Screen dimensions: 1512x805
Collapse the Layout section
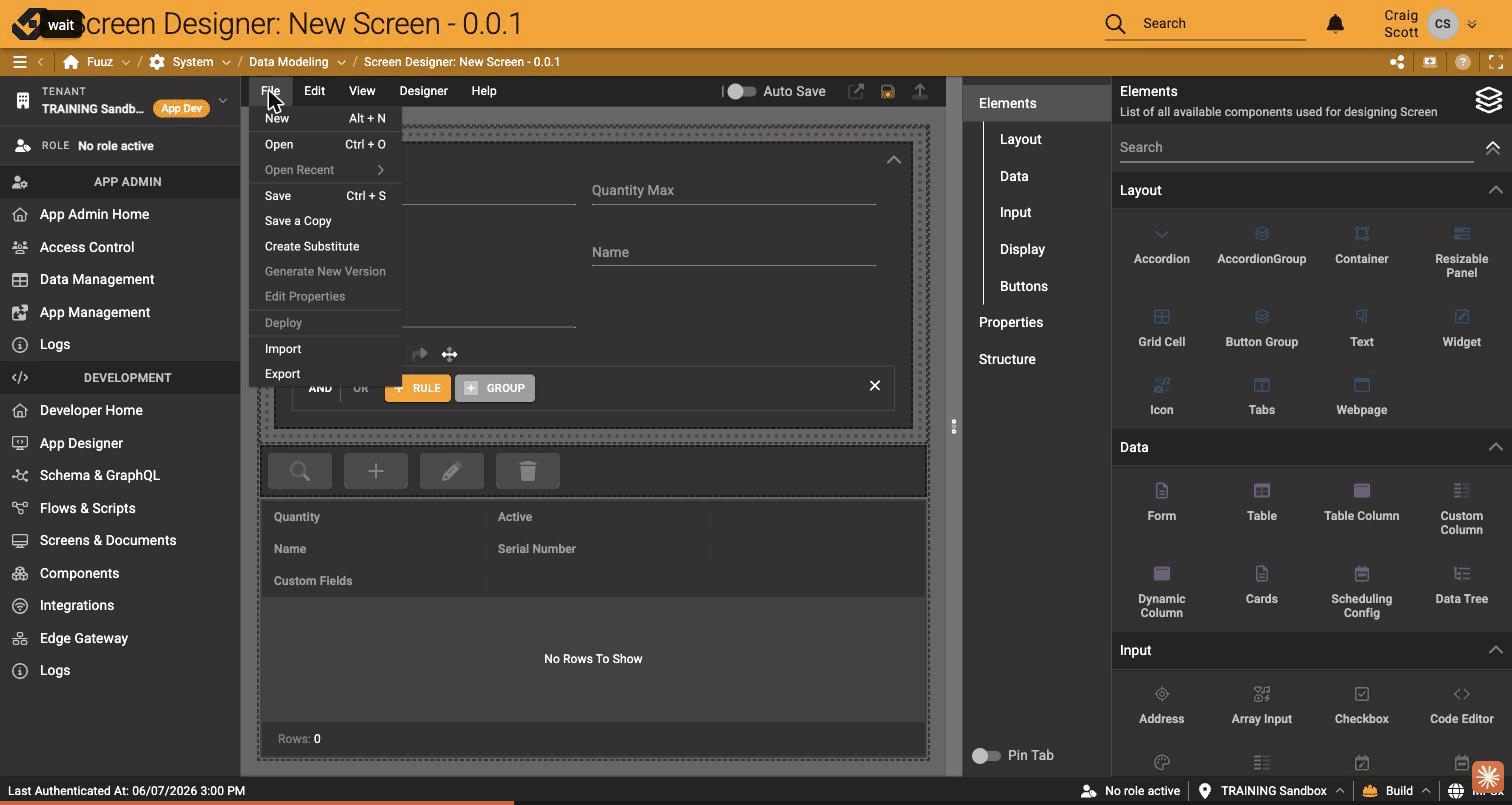coord(1495,190)
